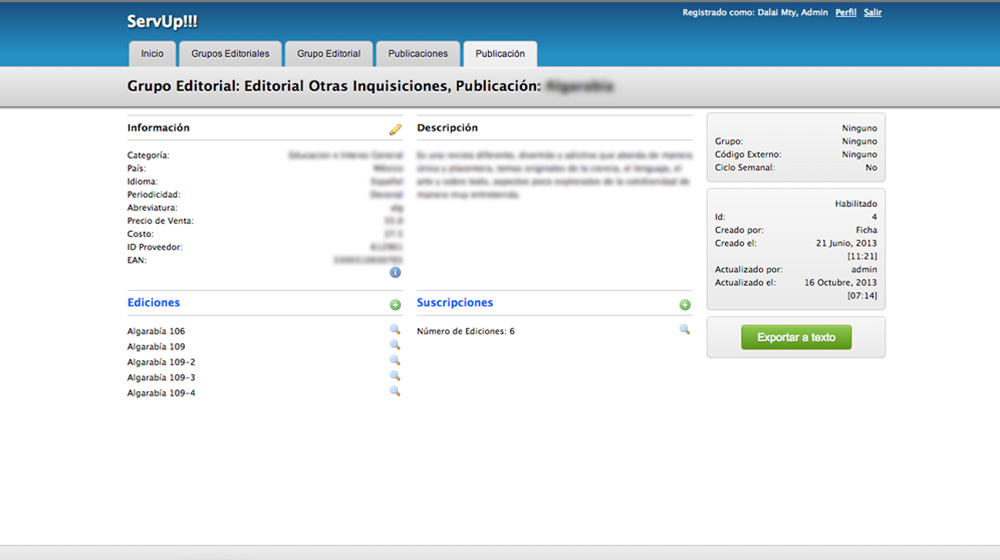Screen dimensions: 1000x560
Task: Click magnifier icon for Algarabía 109-4
Action: 395,392
